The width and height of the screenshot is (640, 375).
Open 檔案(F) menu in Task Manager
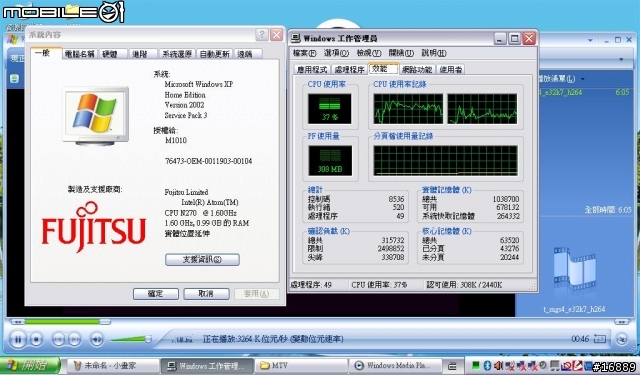[304, 53]
